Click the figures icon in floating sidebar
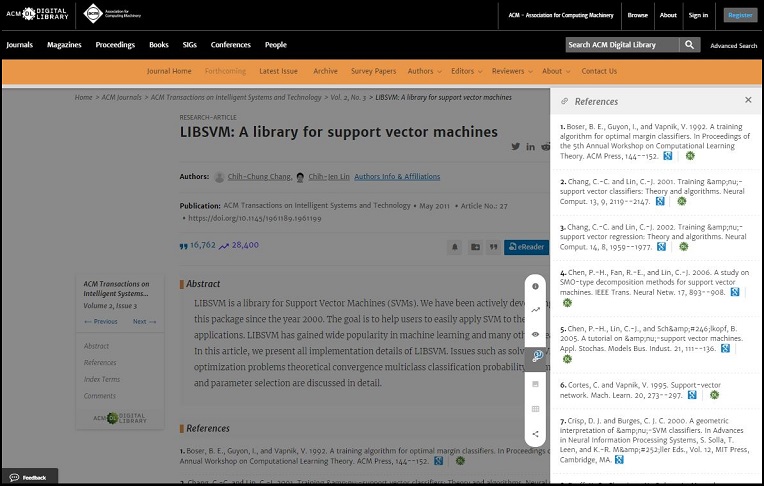The image size is (764, 486). [x=535, y=384]
